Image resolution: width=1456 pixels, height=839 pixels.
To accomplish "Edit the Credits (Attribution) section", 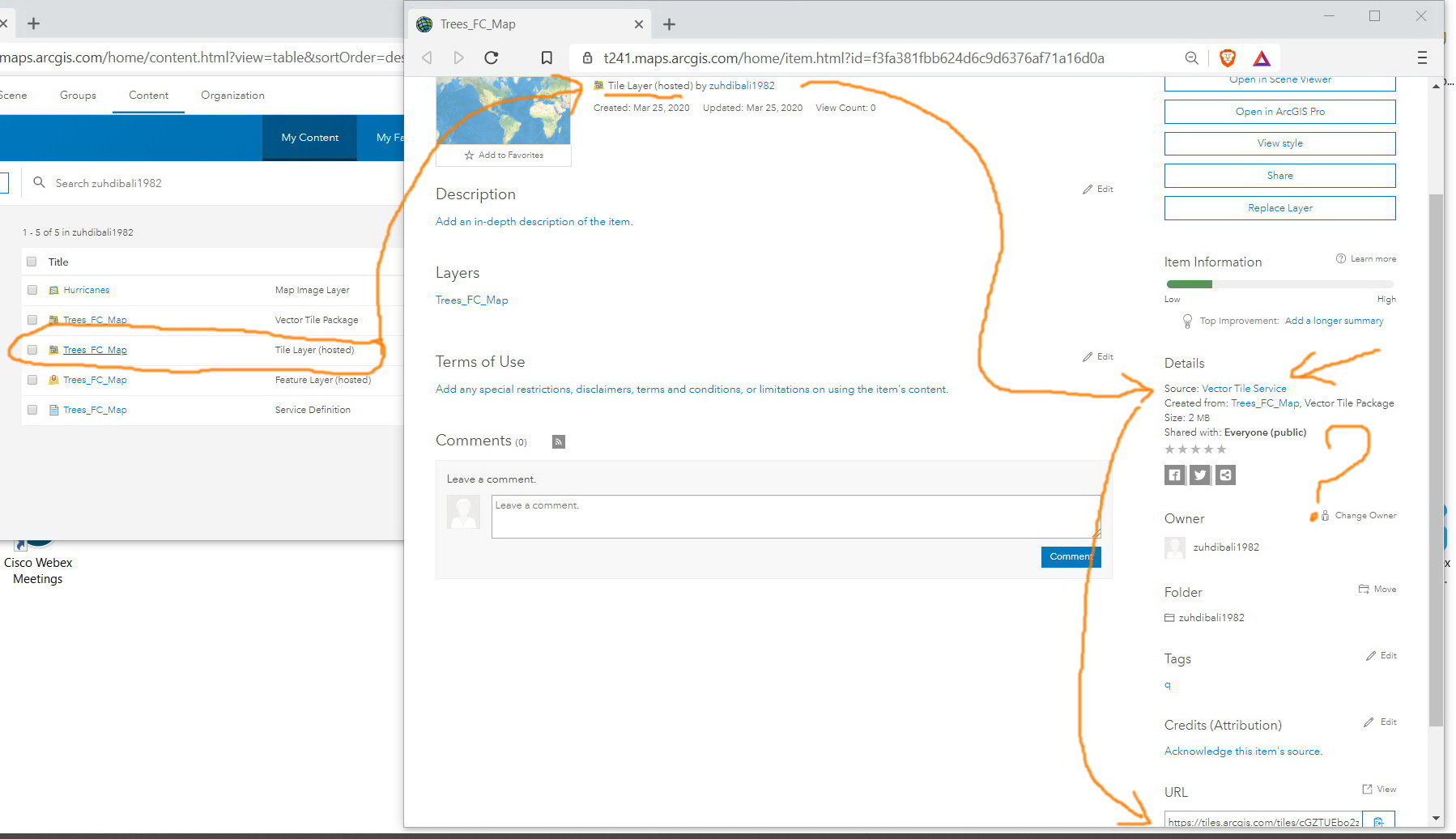I will tap(1380, 722).
